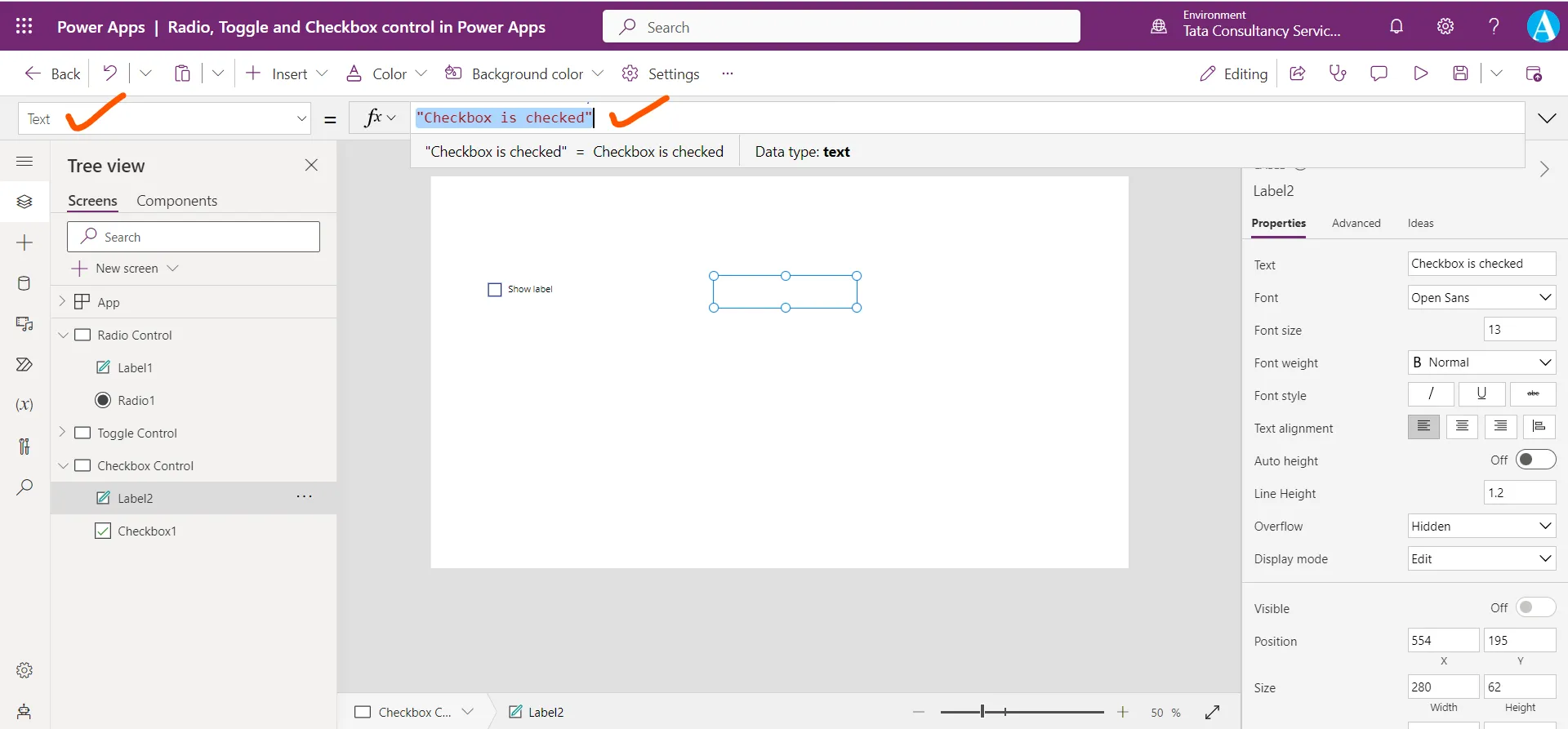Open the Search icon in left sidebar

pyautogui.click(x=24, y=487)
